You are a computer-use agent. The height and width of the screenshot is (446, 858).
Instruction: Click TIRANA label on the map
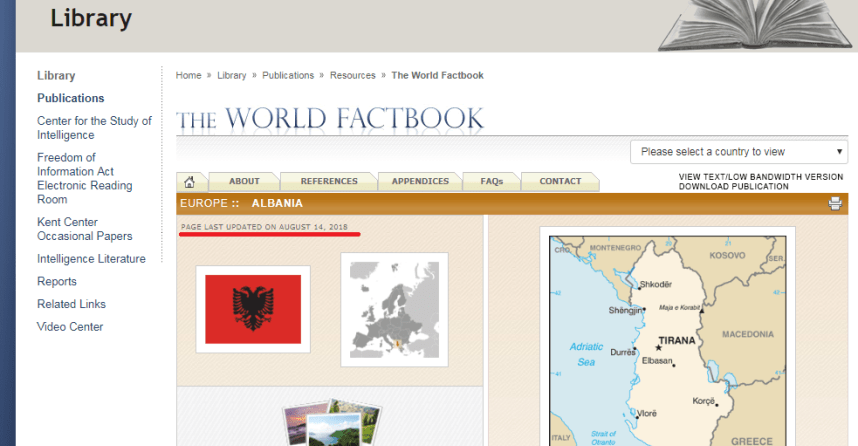click(x=677, y=340)
